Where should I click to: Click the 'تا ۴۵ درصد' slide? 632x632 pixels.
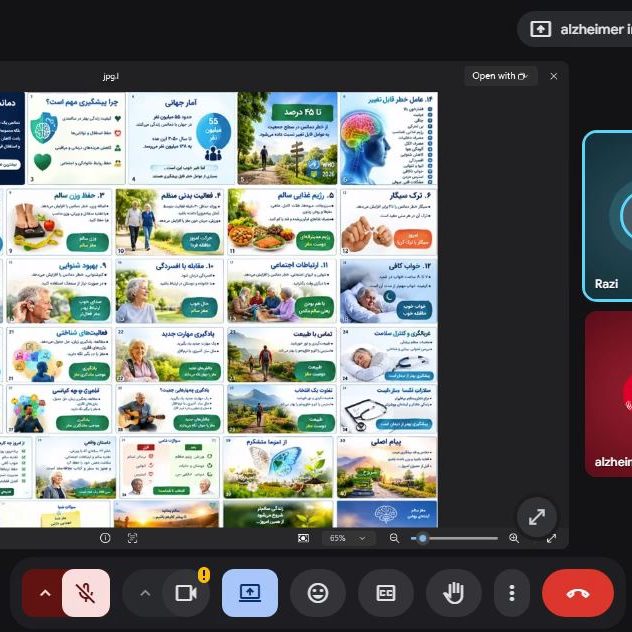pyautogui.click(x=287, y=138)
